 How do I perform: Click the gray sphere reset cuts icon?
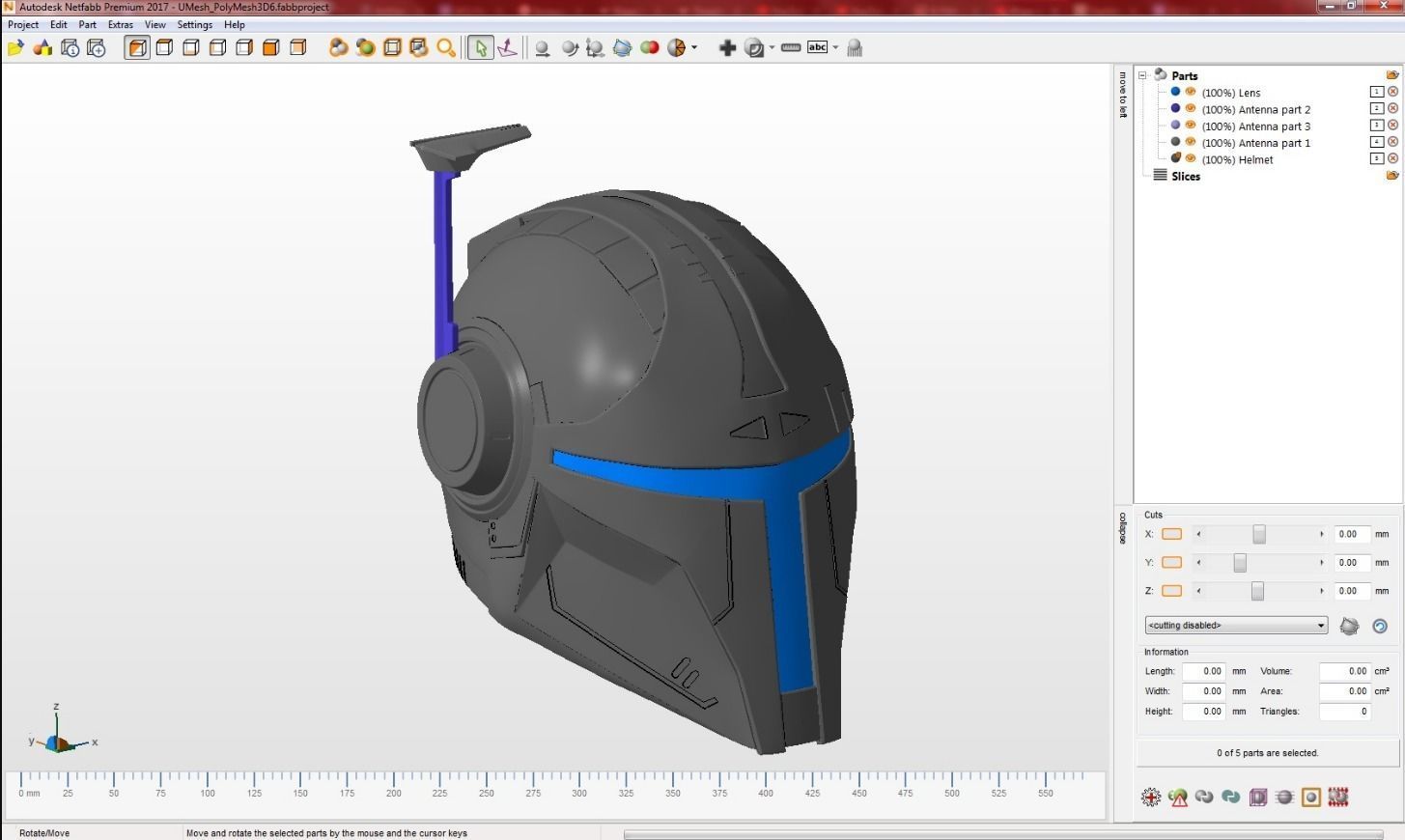[1350, 626]
